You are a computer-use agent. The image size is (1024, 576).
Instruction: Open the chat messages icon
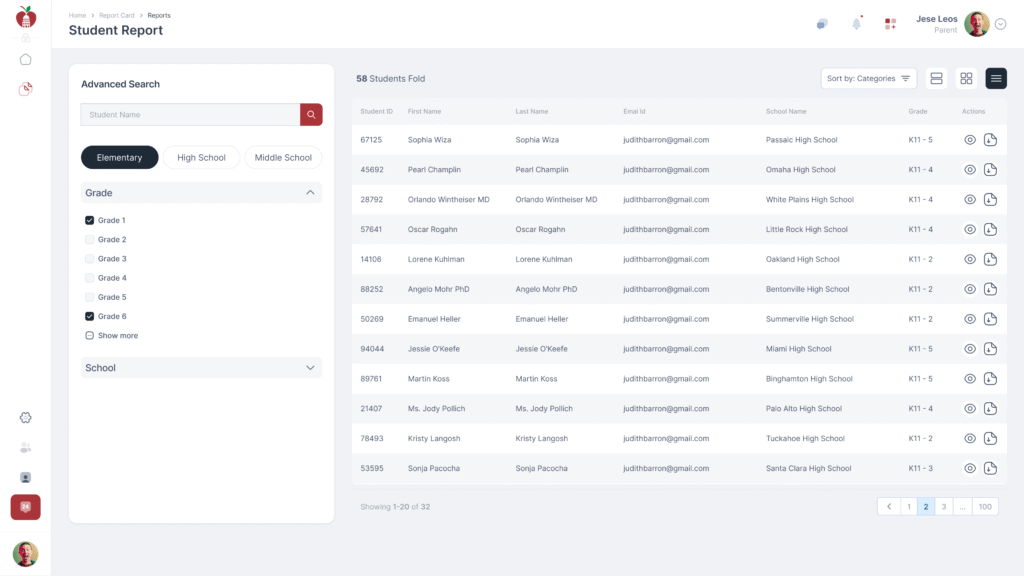[822, 24]
